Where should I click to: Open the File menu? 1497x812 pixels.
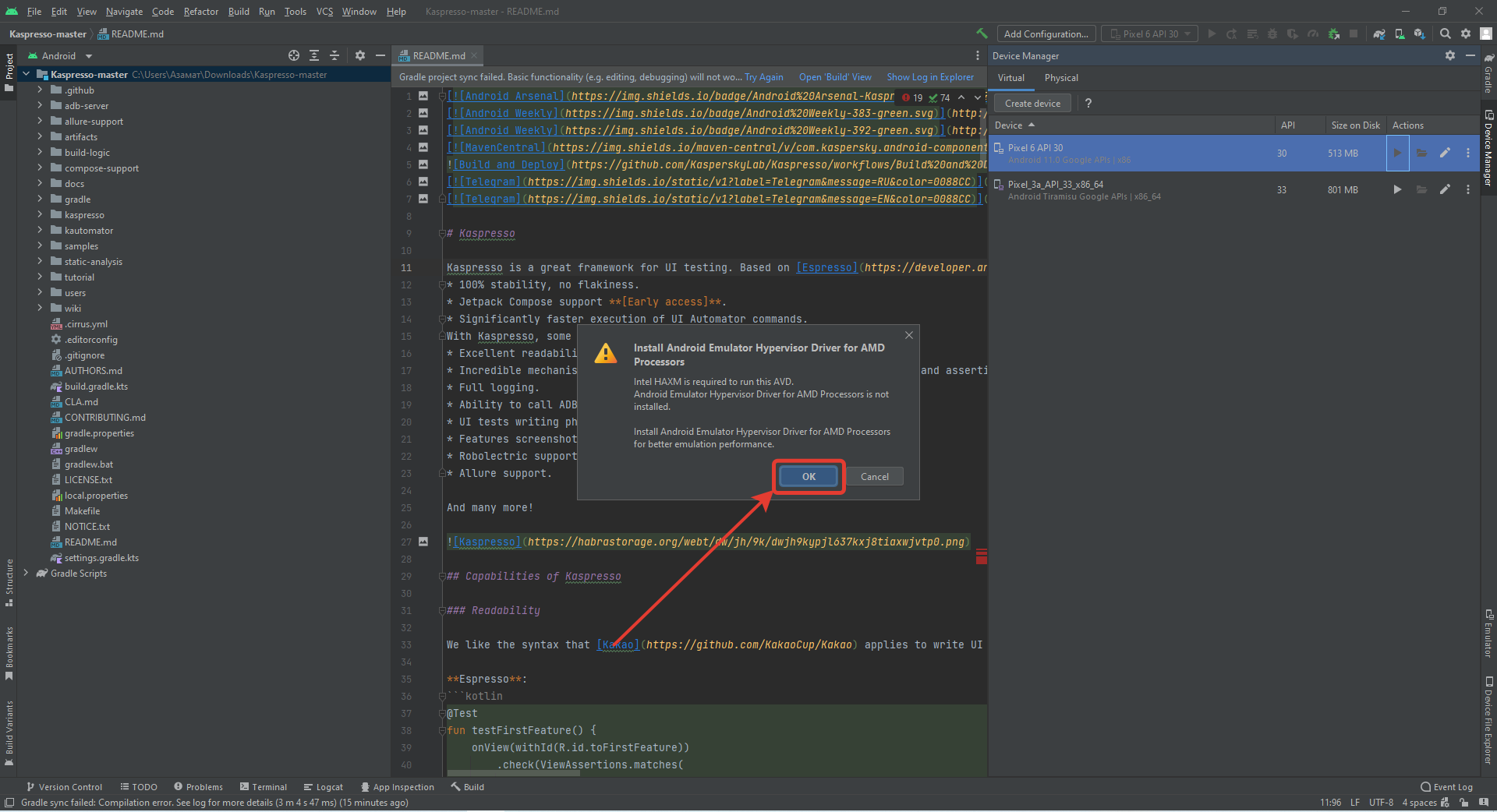(x=34, y=11)
